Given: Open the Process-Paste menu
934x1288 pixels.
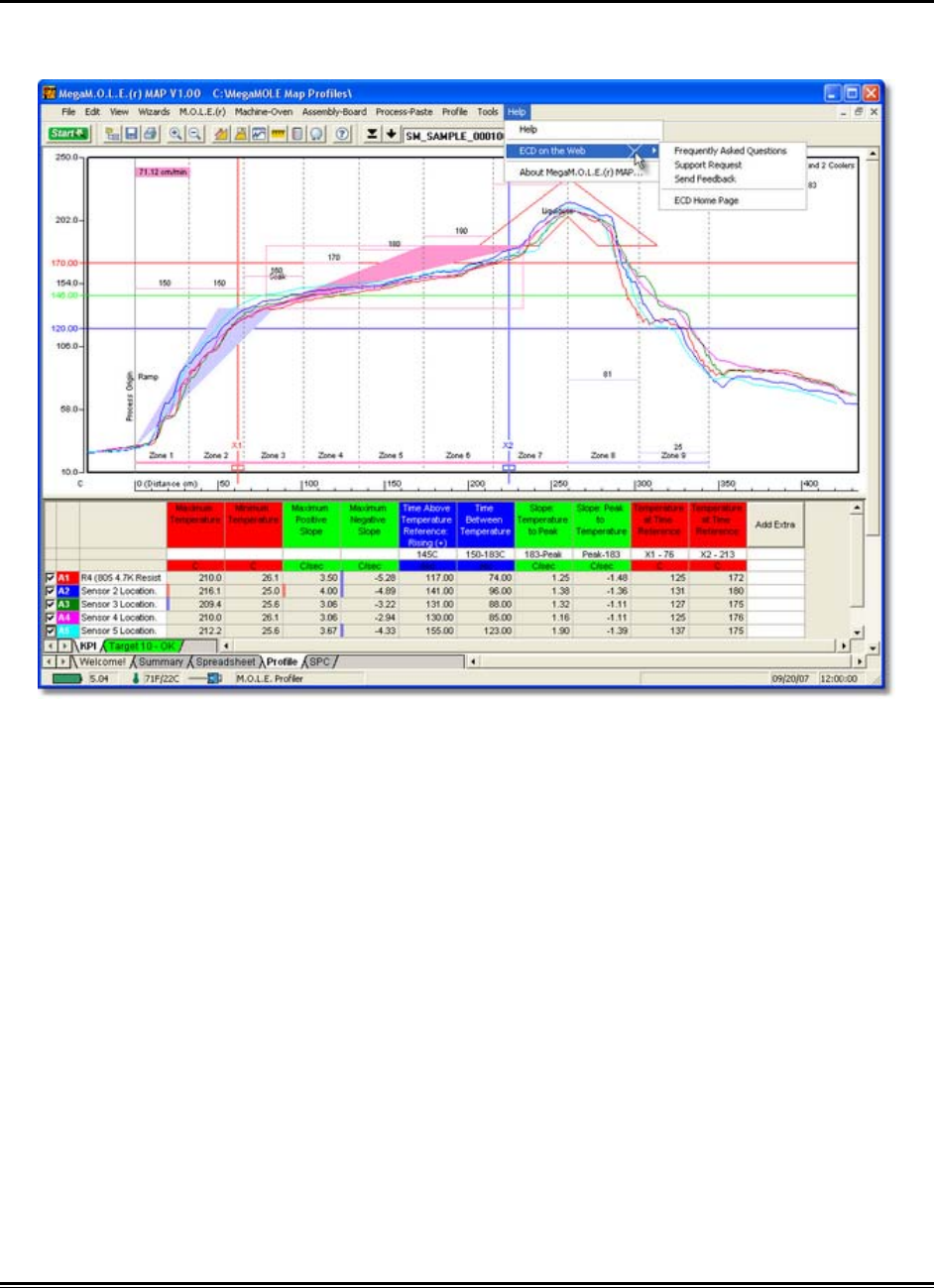Looking at the screenshot, I should [405, 112].
